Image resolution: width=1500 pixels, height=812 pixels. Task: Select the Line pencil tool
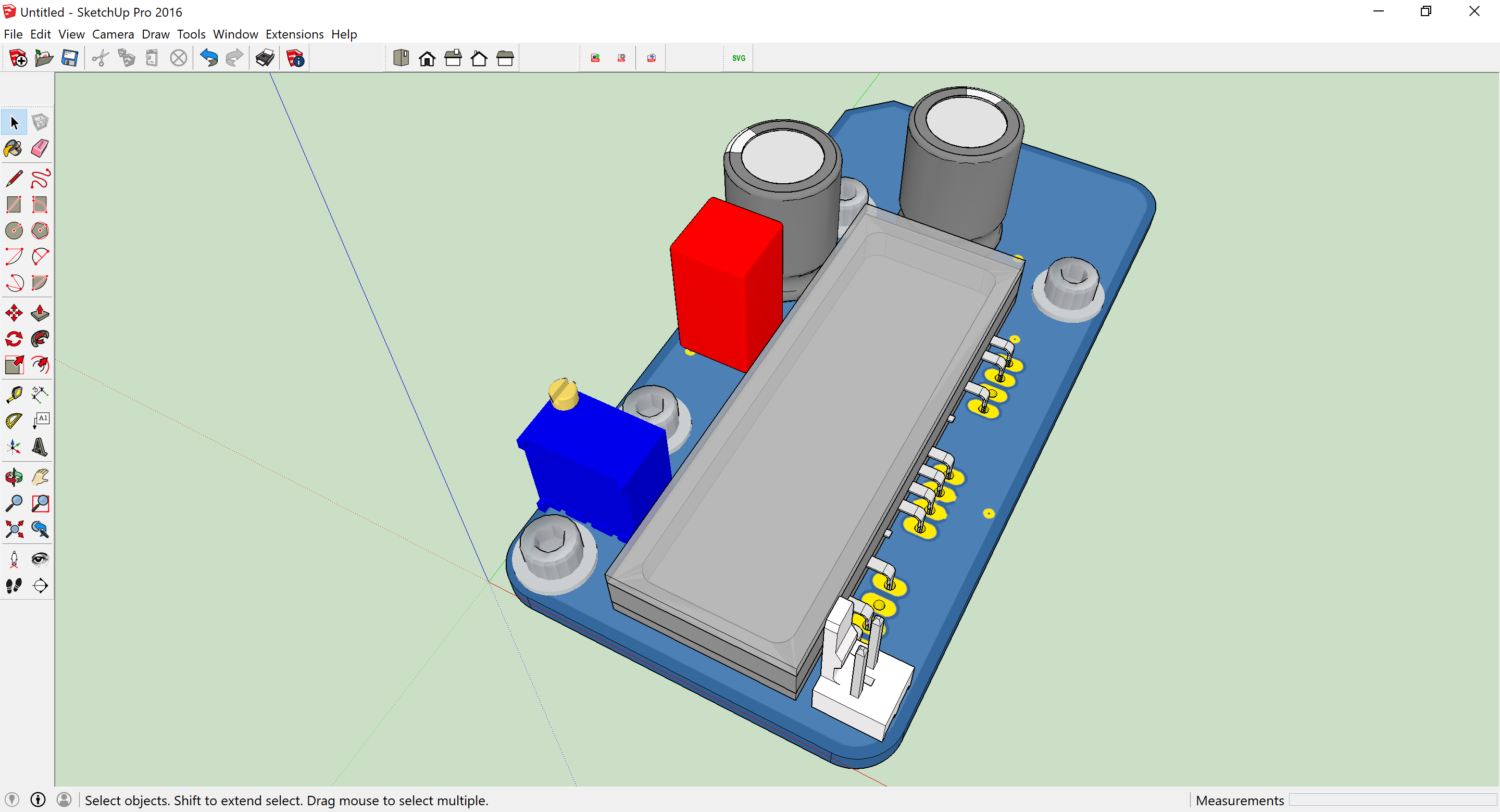click(x=14, y=179)
